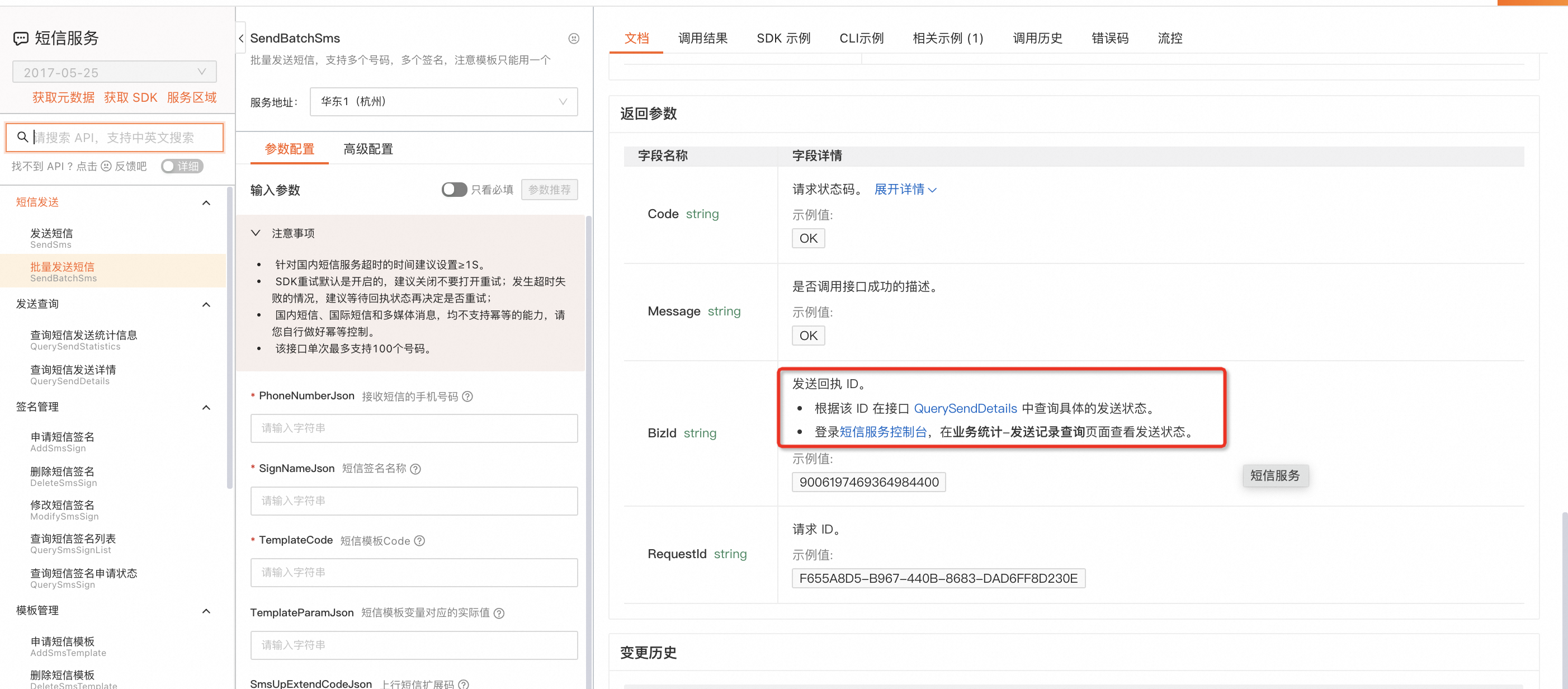Click the 获取 SDK link
This screenshot has width=1568, height=689.
(x=130, y=97)
